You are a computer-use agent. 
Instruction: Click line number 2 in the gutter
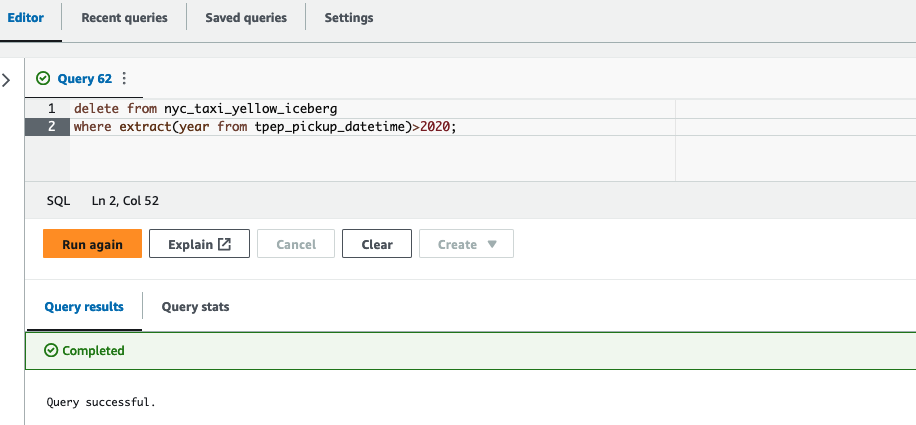coord(51,127)
